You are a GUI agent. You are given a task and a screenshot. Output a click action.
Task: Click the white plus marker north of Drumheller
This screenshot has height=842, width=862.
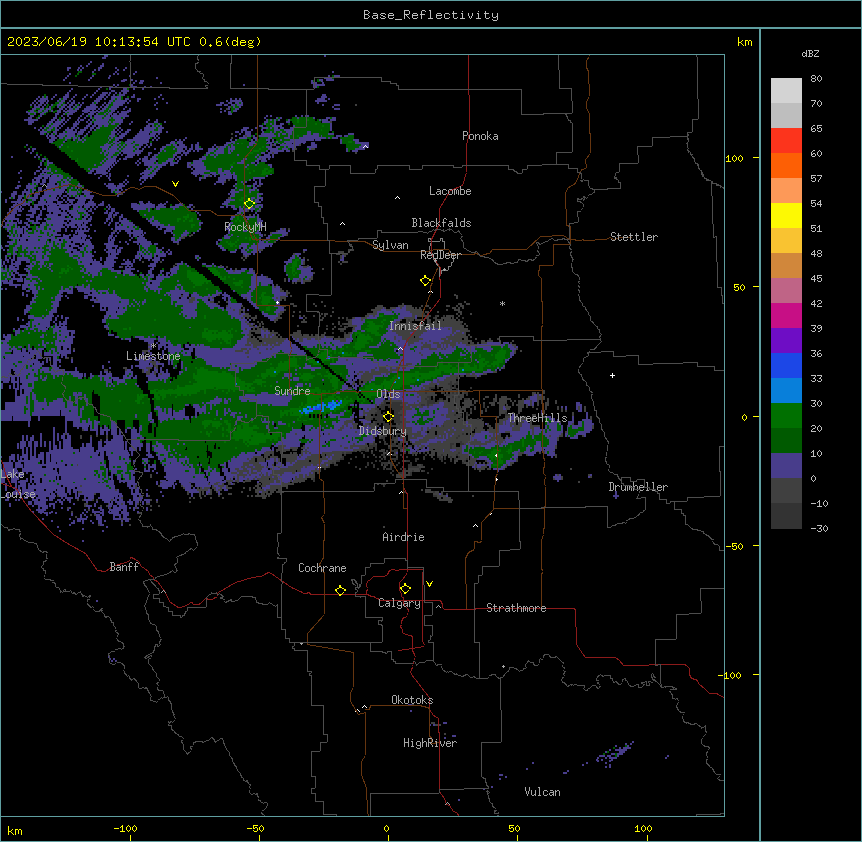612,375
